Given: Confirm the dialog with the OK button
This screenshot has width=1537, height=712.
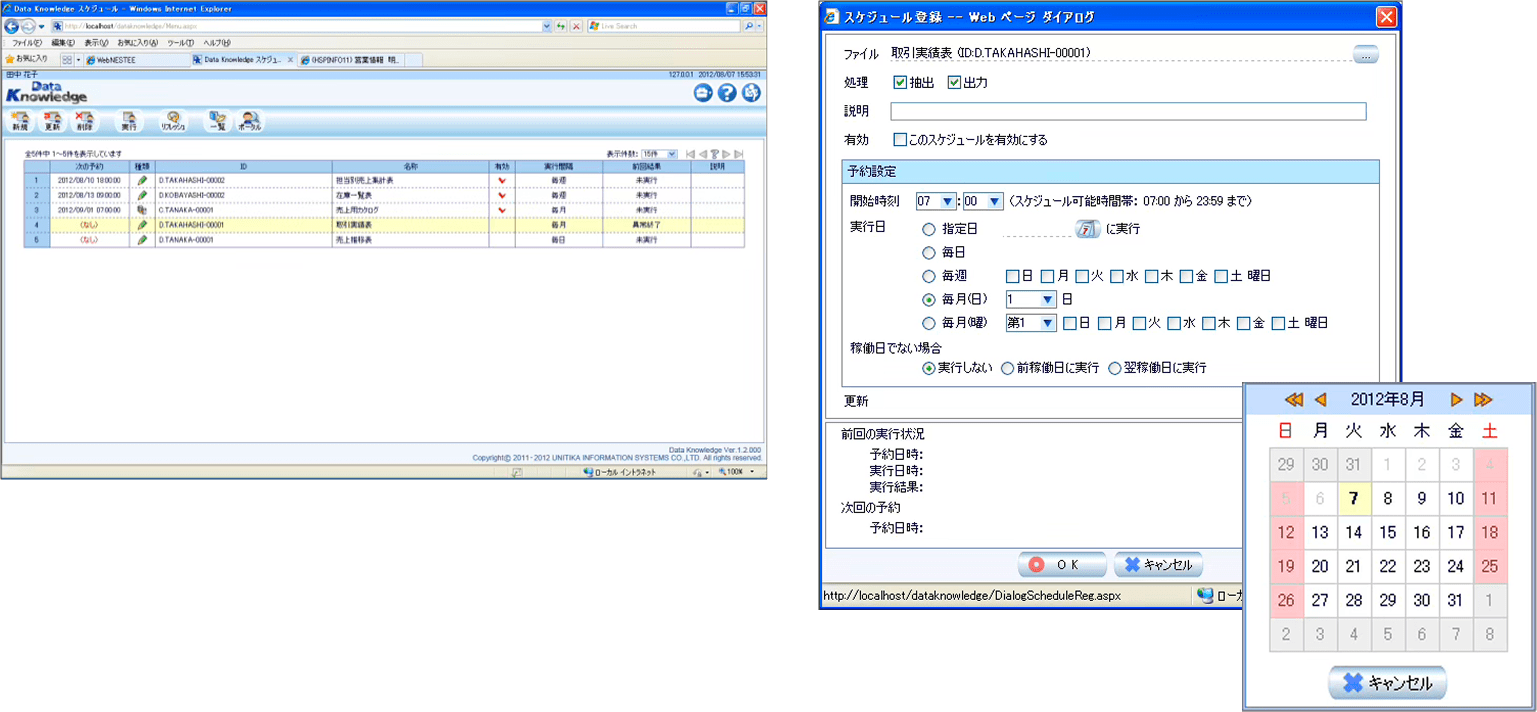Looking at the screenshot, I should pyautogui.click(x=1062, y=564).
